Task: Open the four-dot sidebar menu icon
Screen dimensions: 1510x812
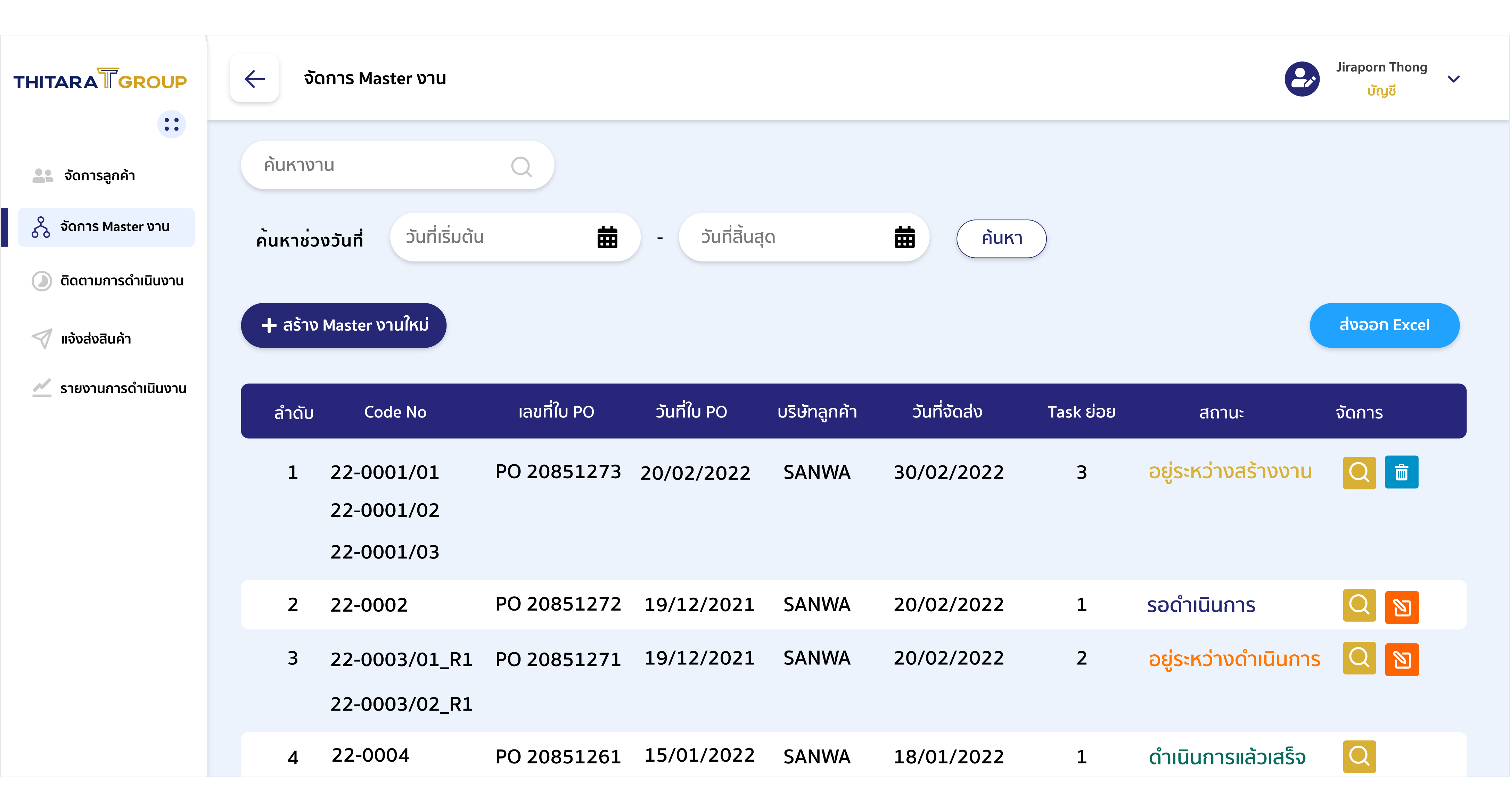Action: coord(172,124)
